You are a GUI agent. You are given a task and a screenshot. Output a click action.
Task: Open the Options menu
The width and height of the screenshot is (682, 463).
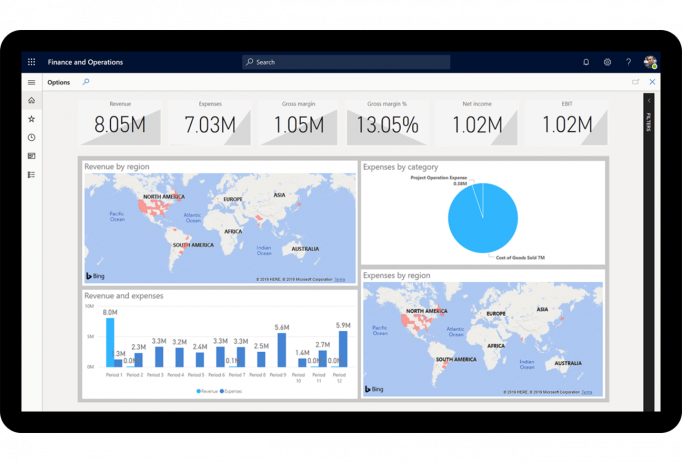[59, 82]
